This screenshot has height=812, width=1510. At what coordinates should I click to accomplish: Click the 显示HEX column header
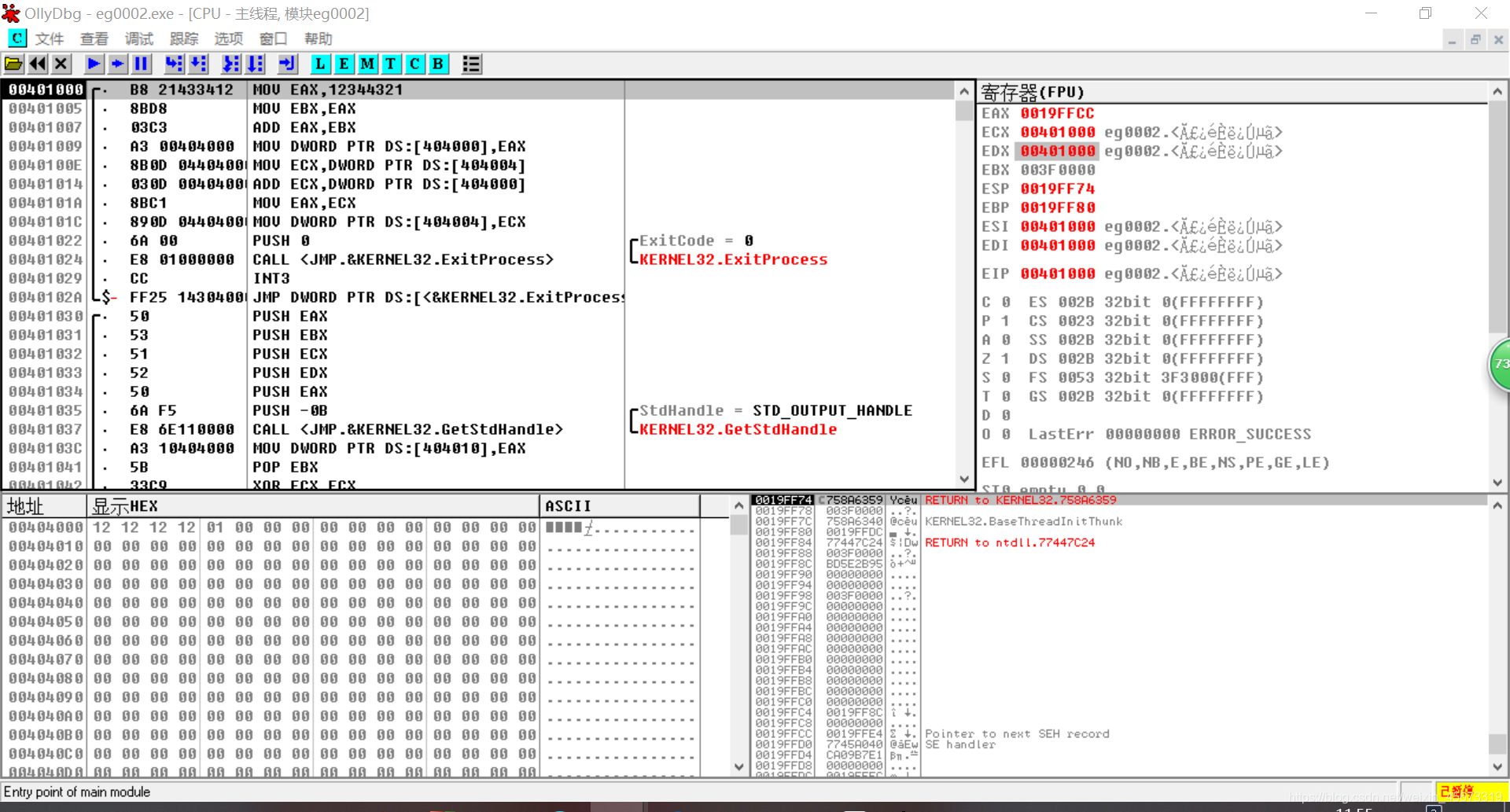point(312,506)
